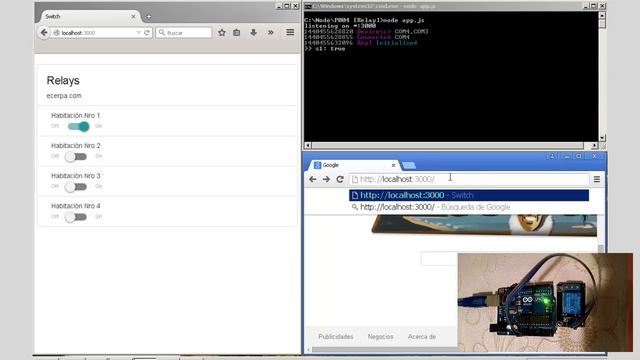Select the Switch tab in Firefox
640x360 pixels.
(89, 16)
